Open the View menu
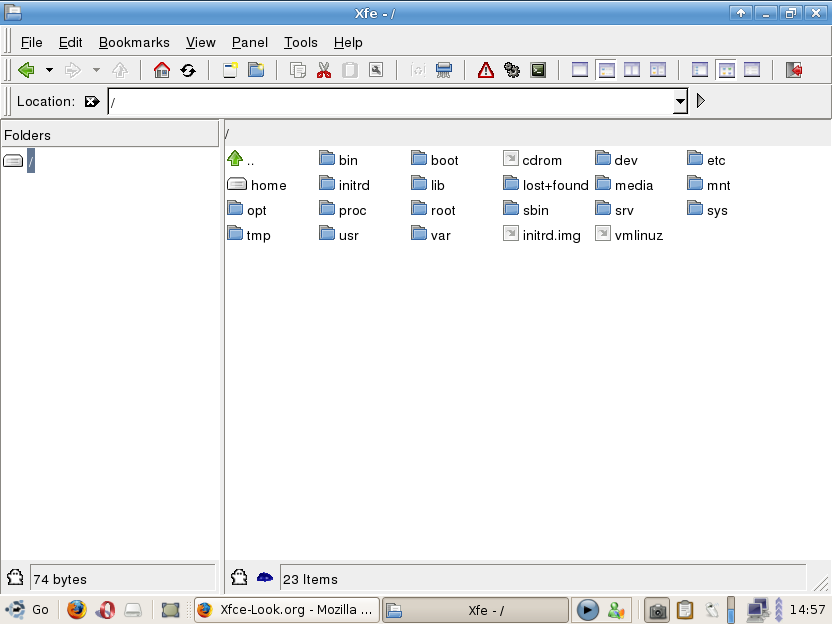832x624 pixels. 201,42
